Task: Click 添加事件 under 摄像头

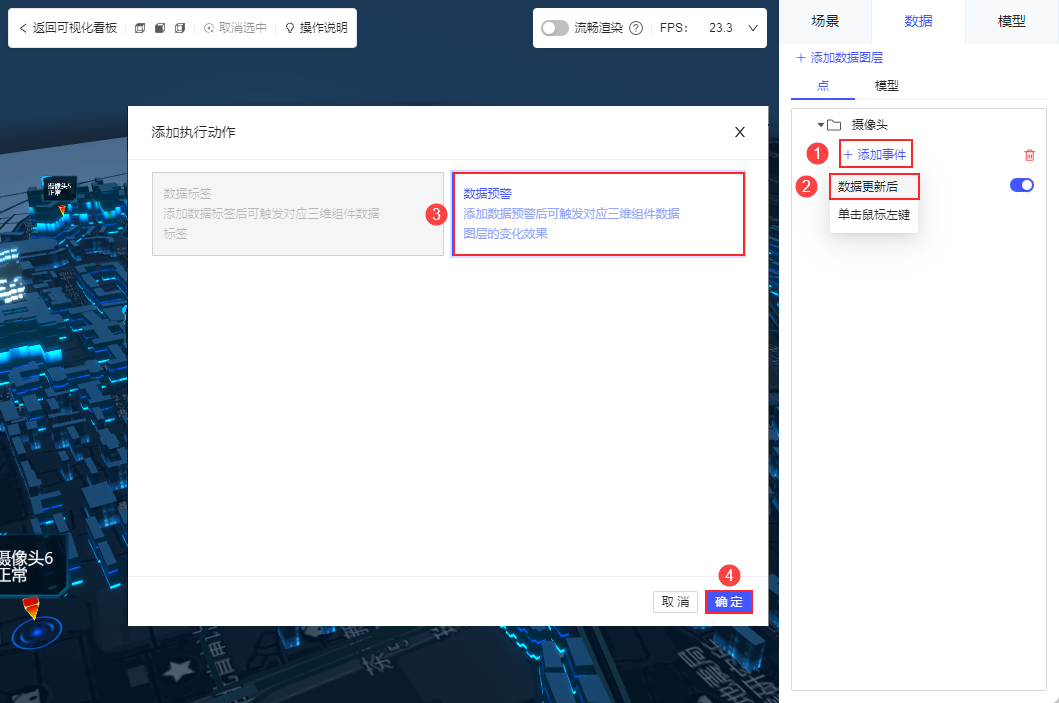Action: pyautogui.click(x=875, y=154)
